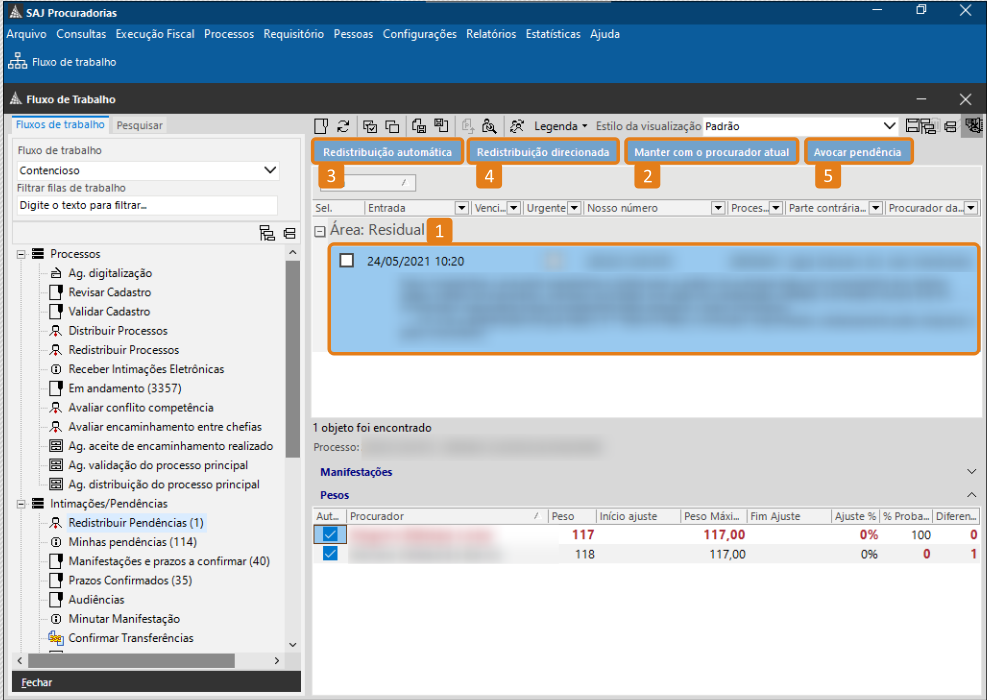The width and height of the screenshot is (987, 700).
Task: Click the Receber Intimações Eletrônicas icon
Action: click(x=56, y=369)
